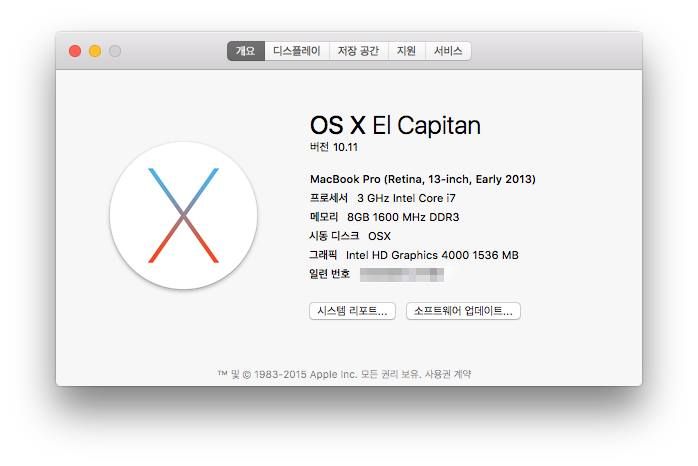Click the 시동 디스크 OSX entry
The image size is (698, 466).
pyautogui.click(x=351, y=236)
